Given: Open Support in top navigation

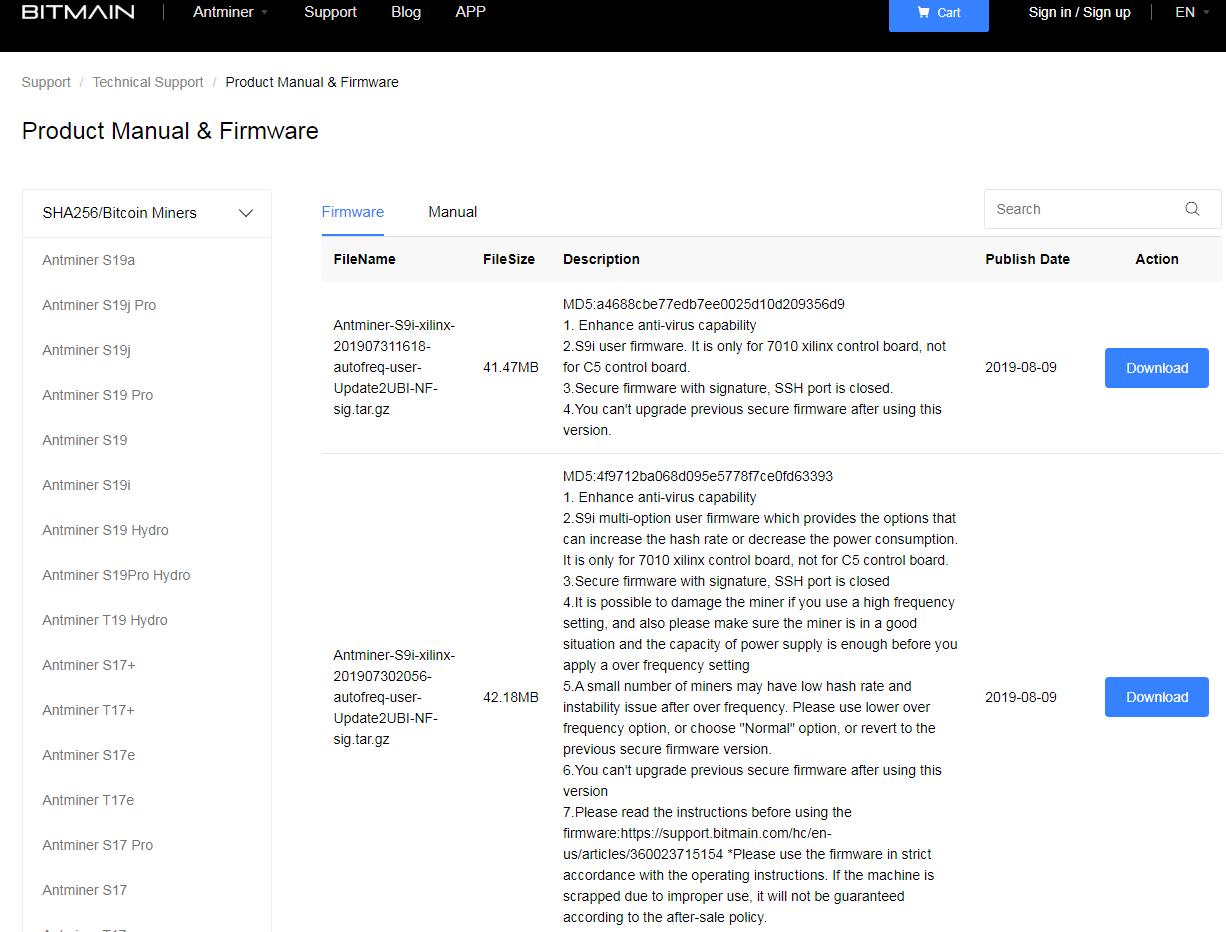Looking at the screenshot, I should coord(330,12).
